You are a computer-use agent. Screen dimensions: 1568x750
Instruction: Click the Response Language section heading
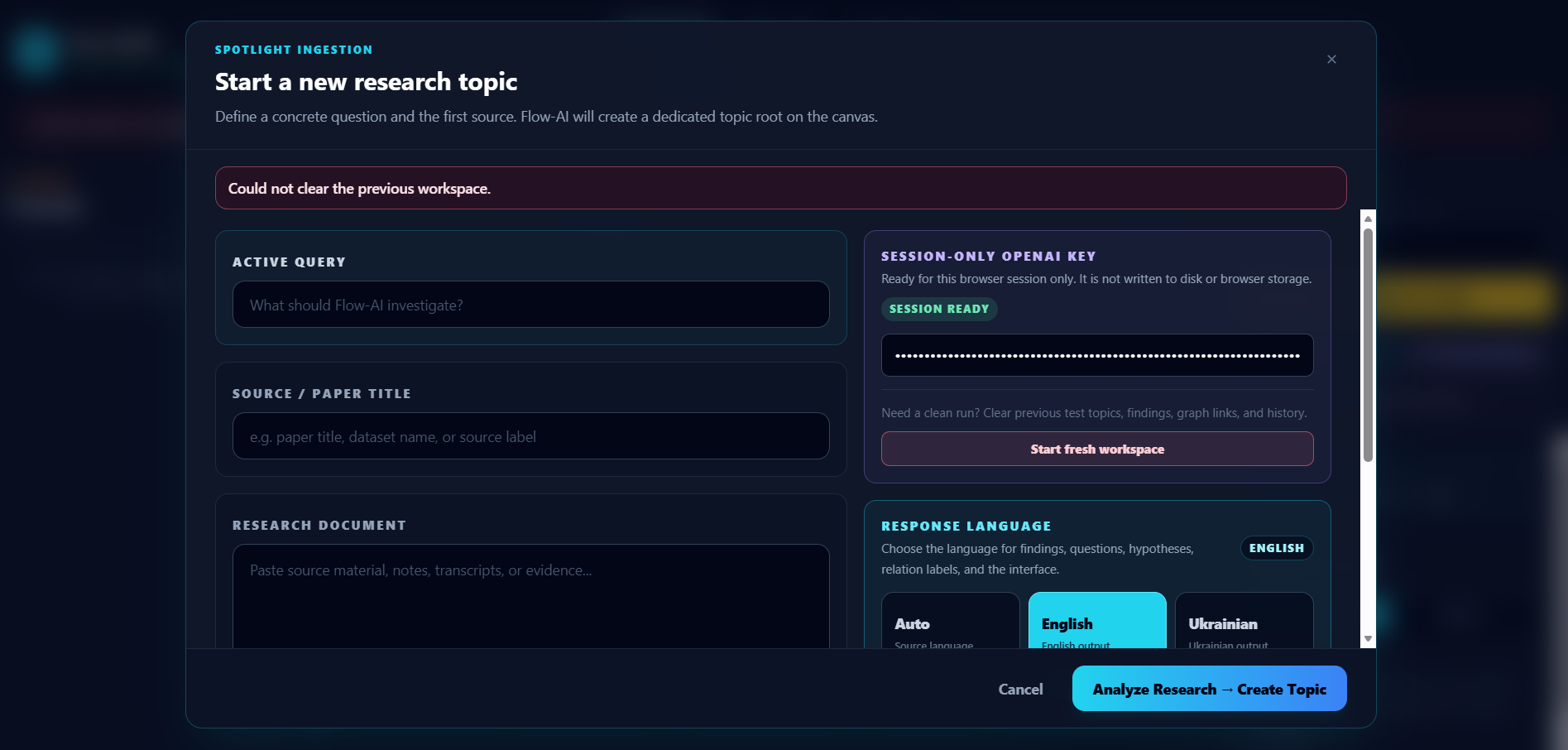pos(966,526)
